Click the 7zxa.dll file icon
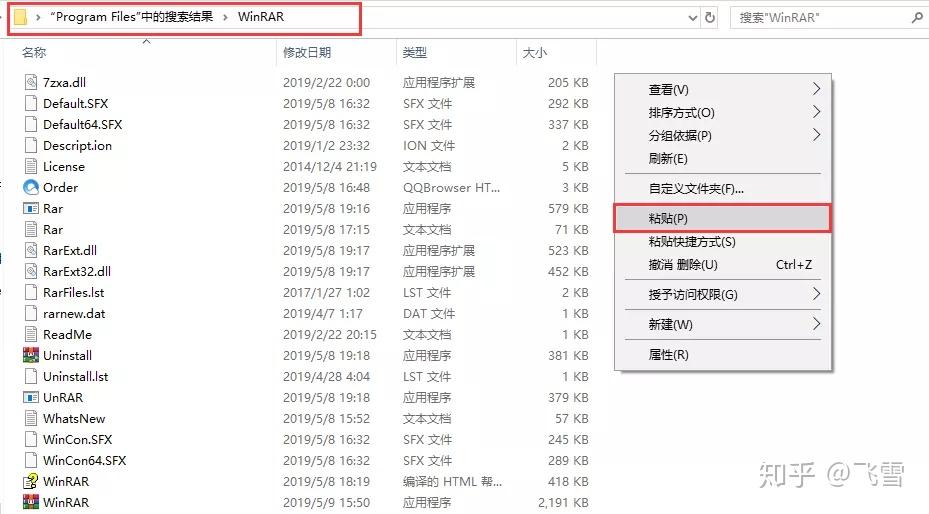This screenshot has width=929, height=514. 31,82
